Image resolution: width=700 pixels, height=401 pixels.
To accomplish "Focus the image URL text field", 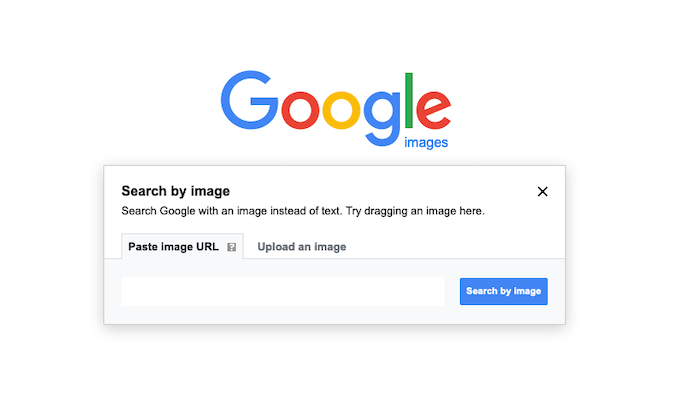I will (x=283, y=291).
